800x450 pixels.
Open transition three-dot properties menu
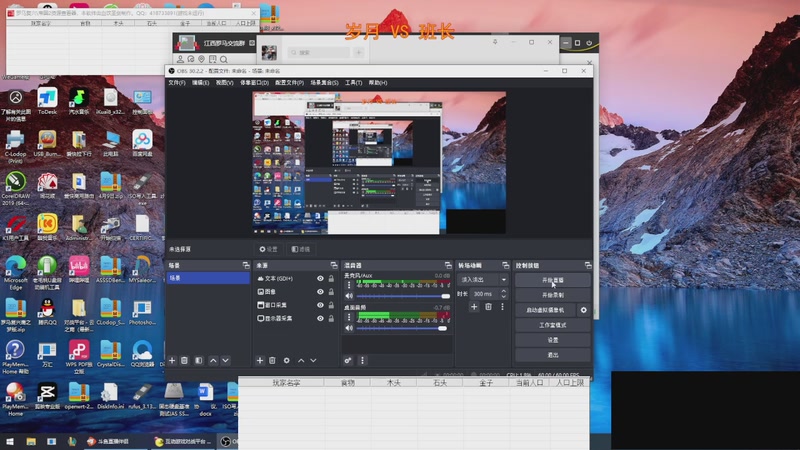502,307
